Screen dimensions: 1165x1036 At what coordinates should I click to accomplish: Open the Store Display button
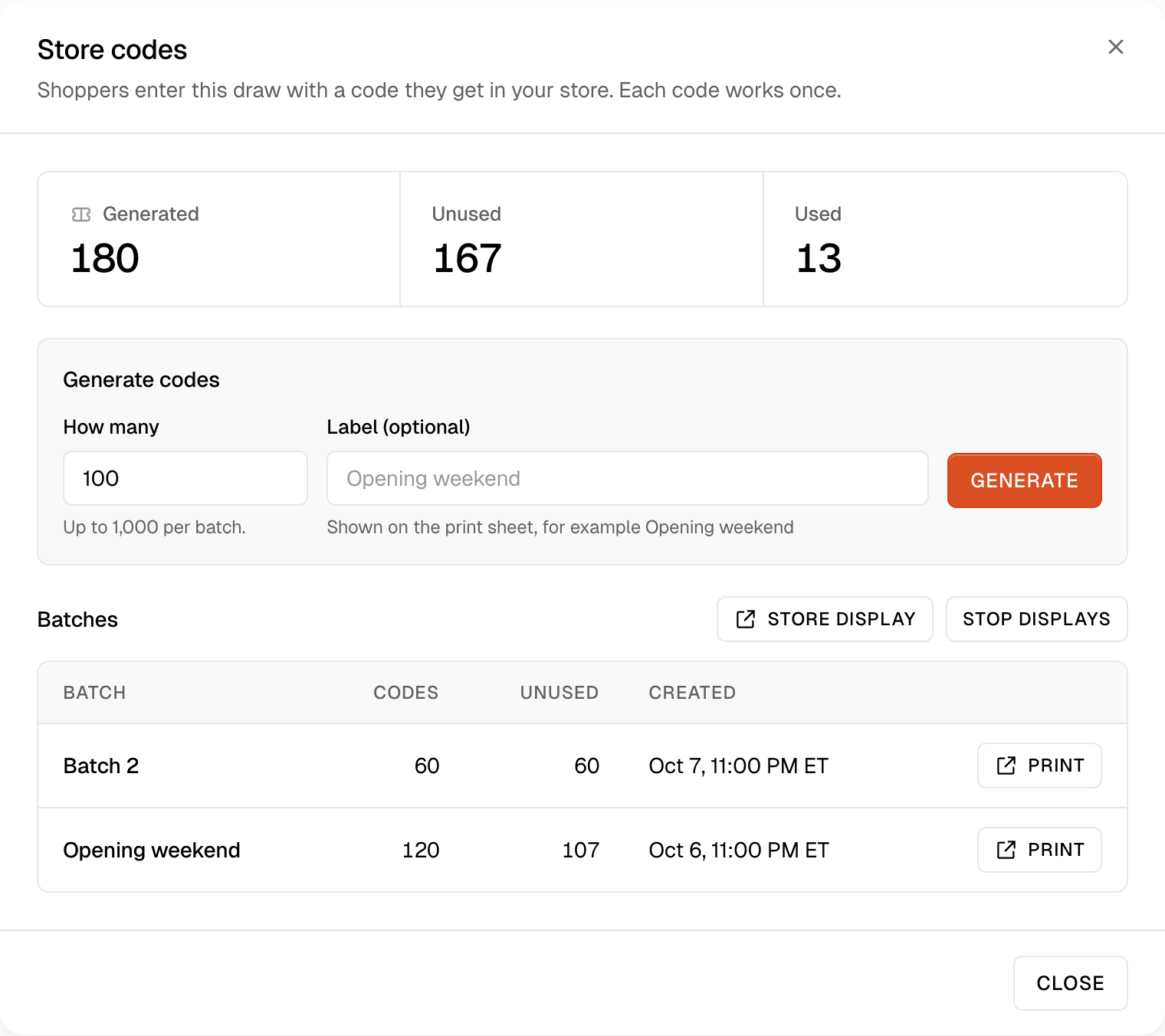click(x=825, y=619)
